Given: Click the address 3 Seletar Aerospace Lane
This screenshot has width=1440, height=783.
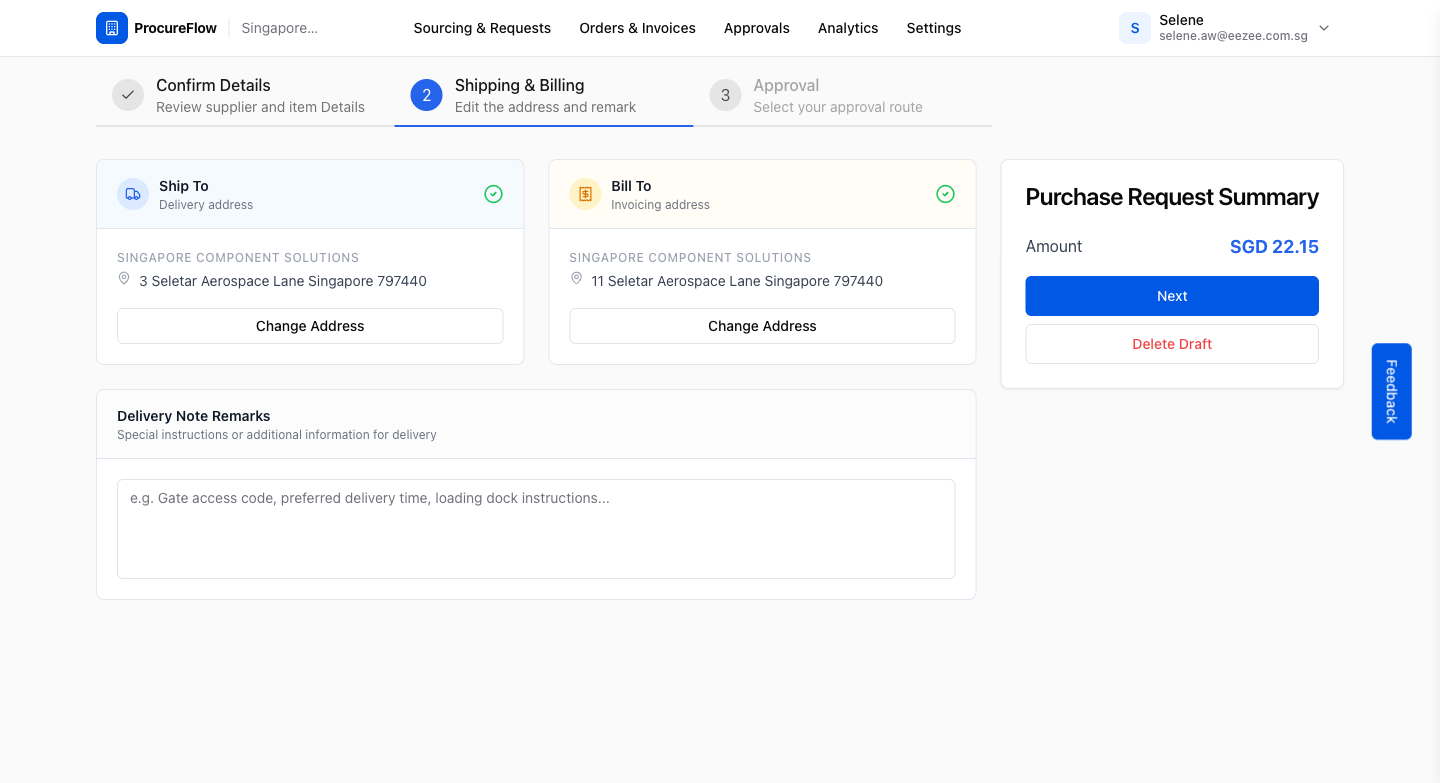Looking at the screenshot, I should coord(283,281).
